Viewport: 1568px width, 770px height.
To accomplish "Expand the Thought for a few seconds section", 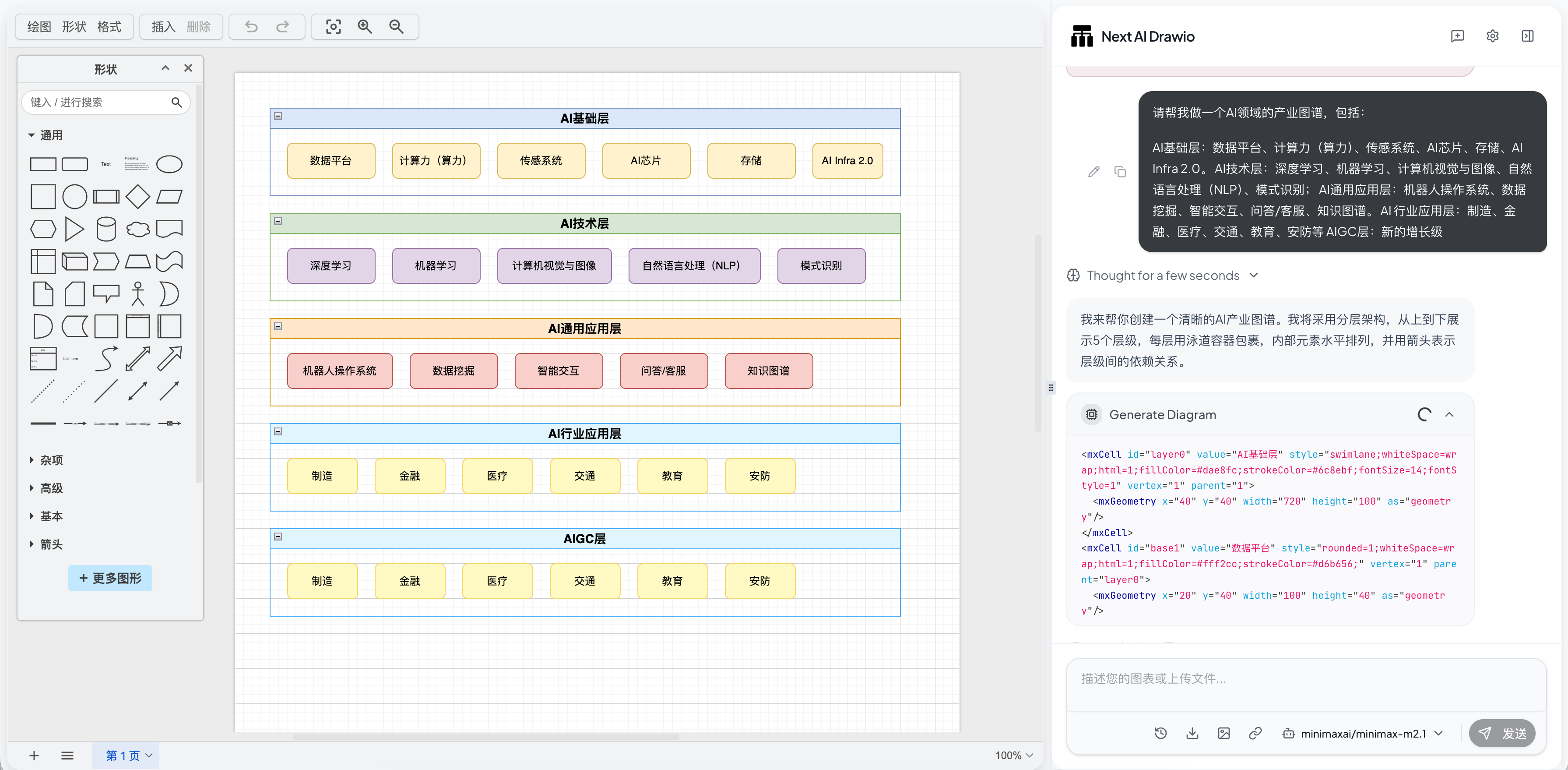I will pyautogui.click(x=1163, y=276).
